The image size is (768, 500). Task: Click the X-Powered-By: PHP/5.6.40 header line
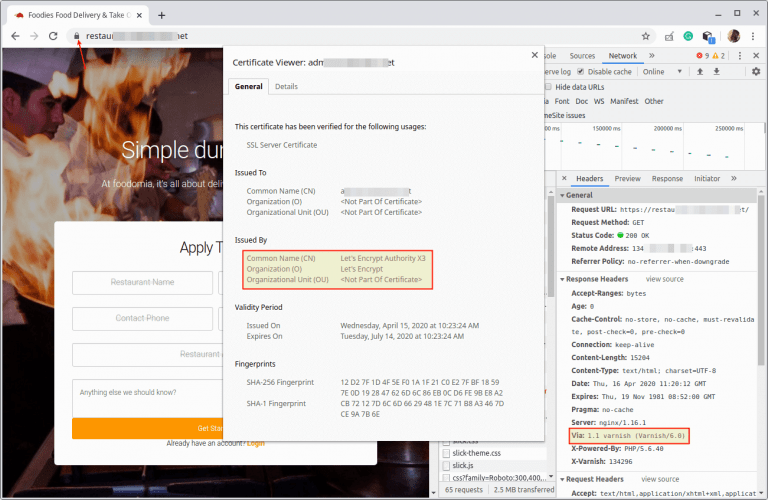pyautogui.click(x=617, y=449)
